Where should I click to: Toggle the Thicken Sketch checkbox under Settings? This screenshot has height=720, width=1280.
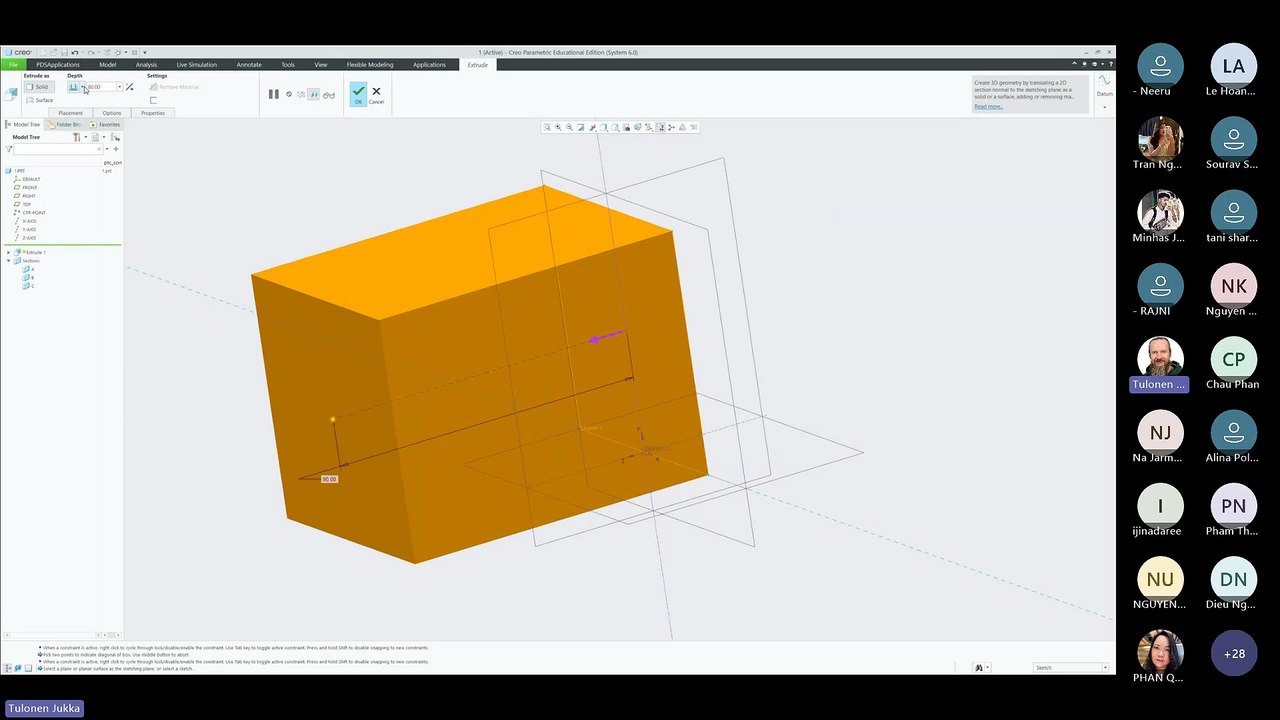click(153, 100)
